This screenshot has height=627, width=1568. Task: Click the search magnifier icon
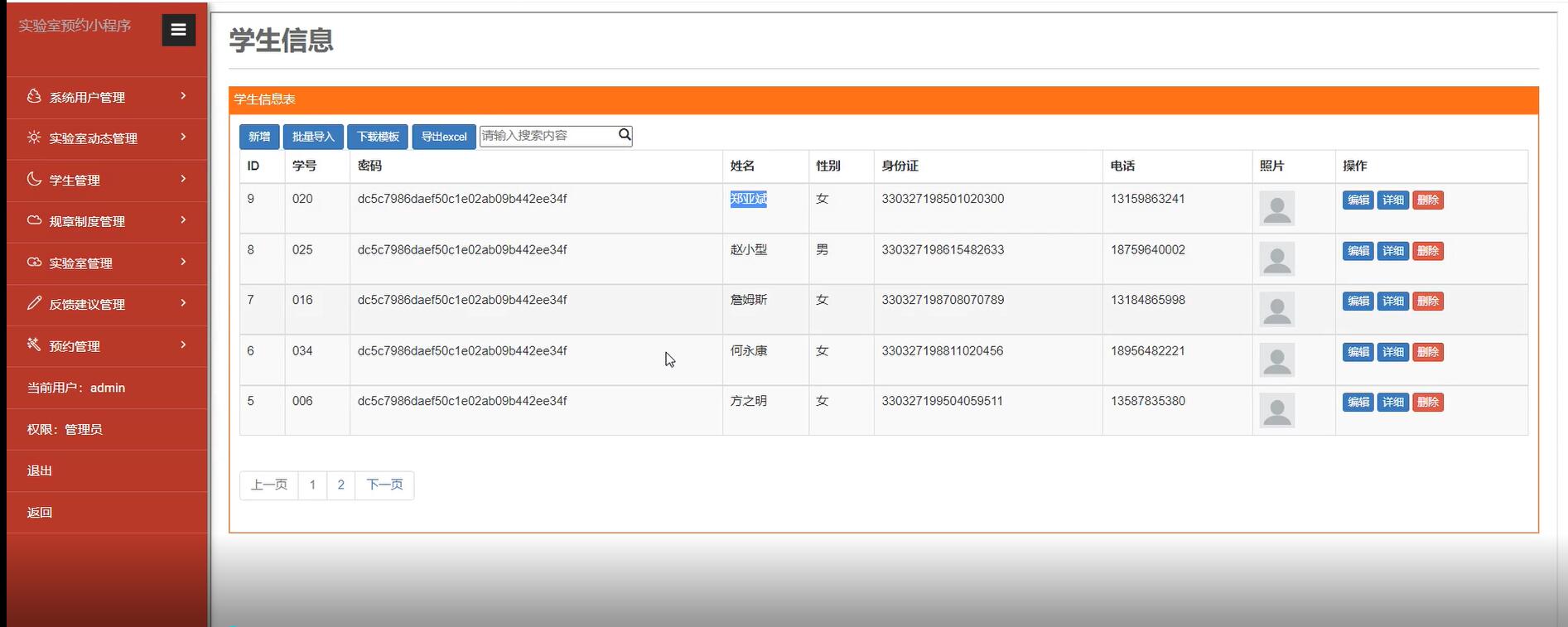coord(625,135)
